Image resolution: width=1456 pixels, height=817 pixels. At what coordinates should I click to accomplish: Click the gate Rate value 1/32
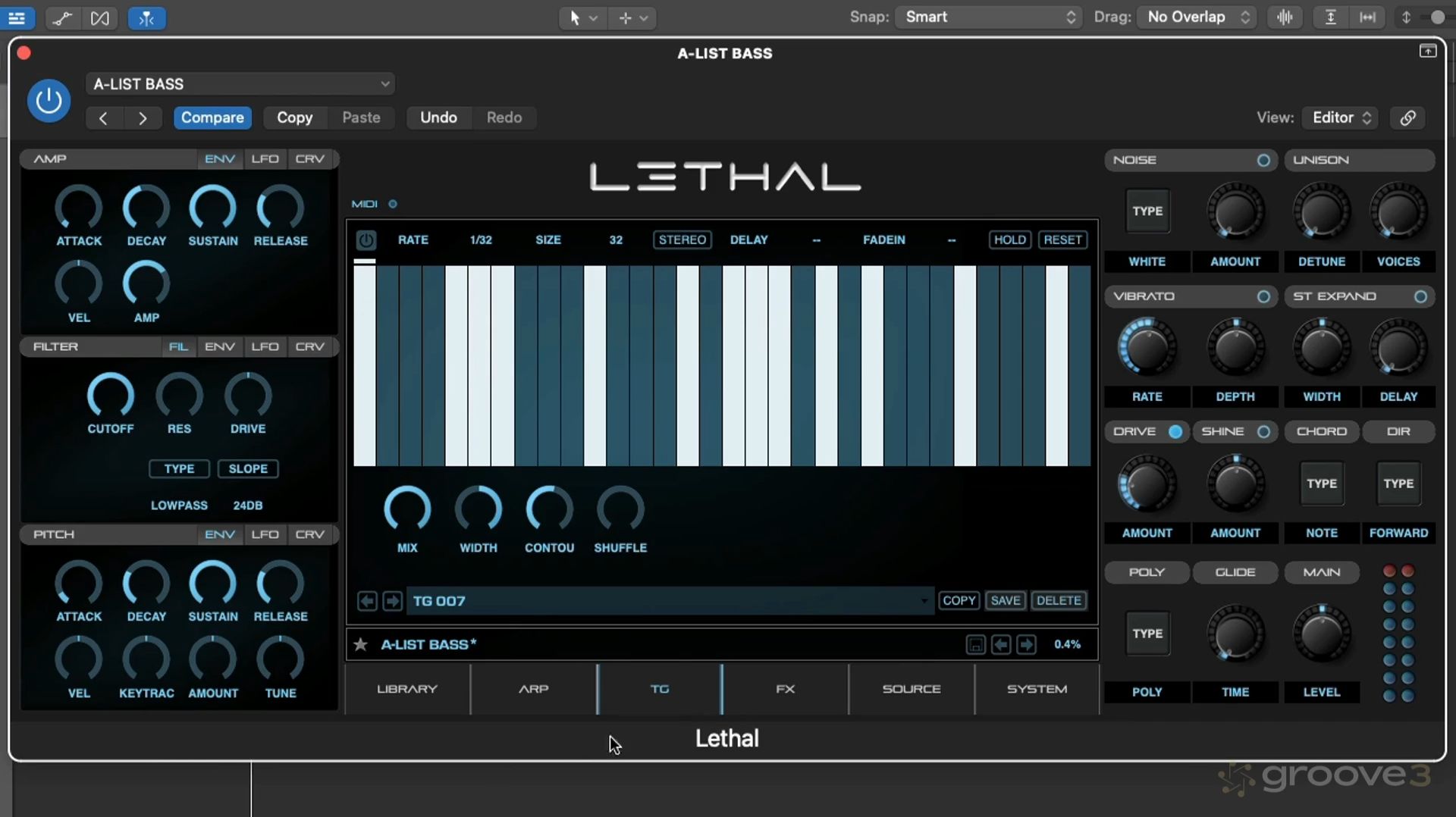[481, 240]
